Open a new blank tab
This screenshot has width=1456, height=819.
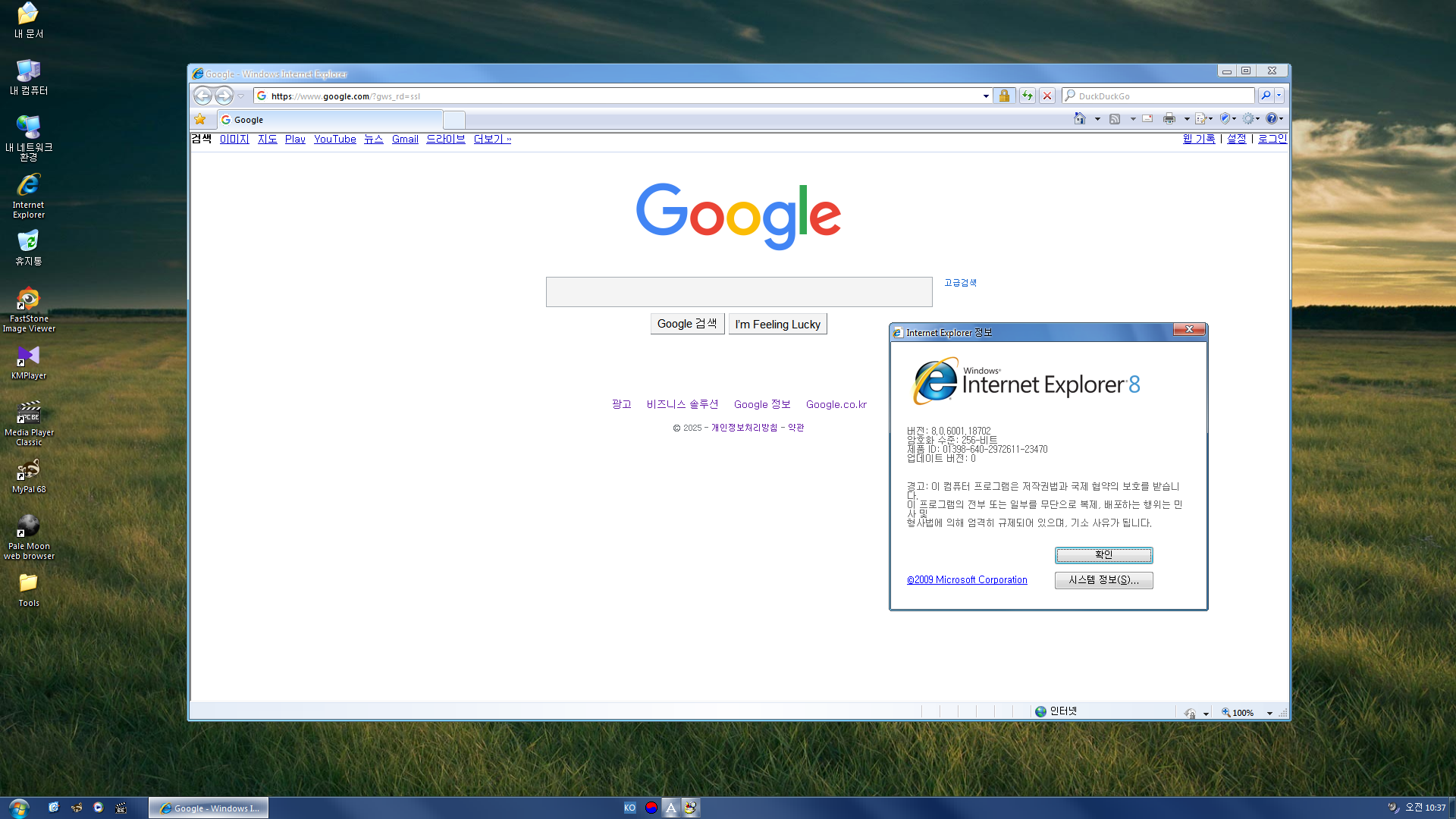tap(453, 120)
